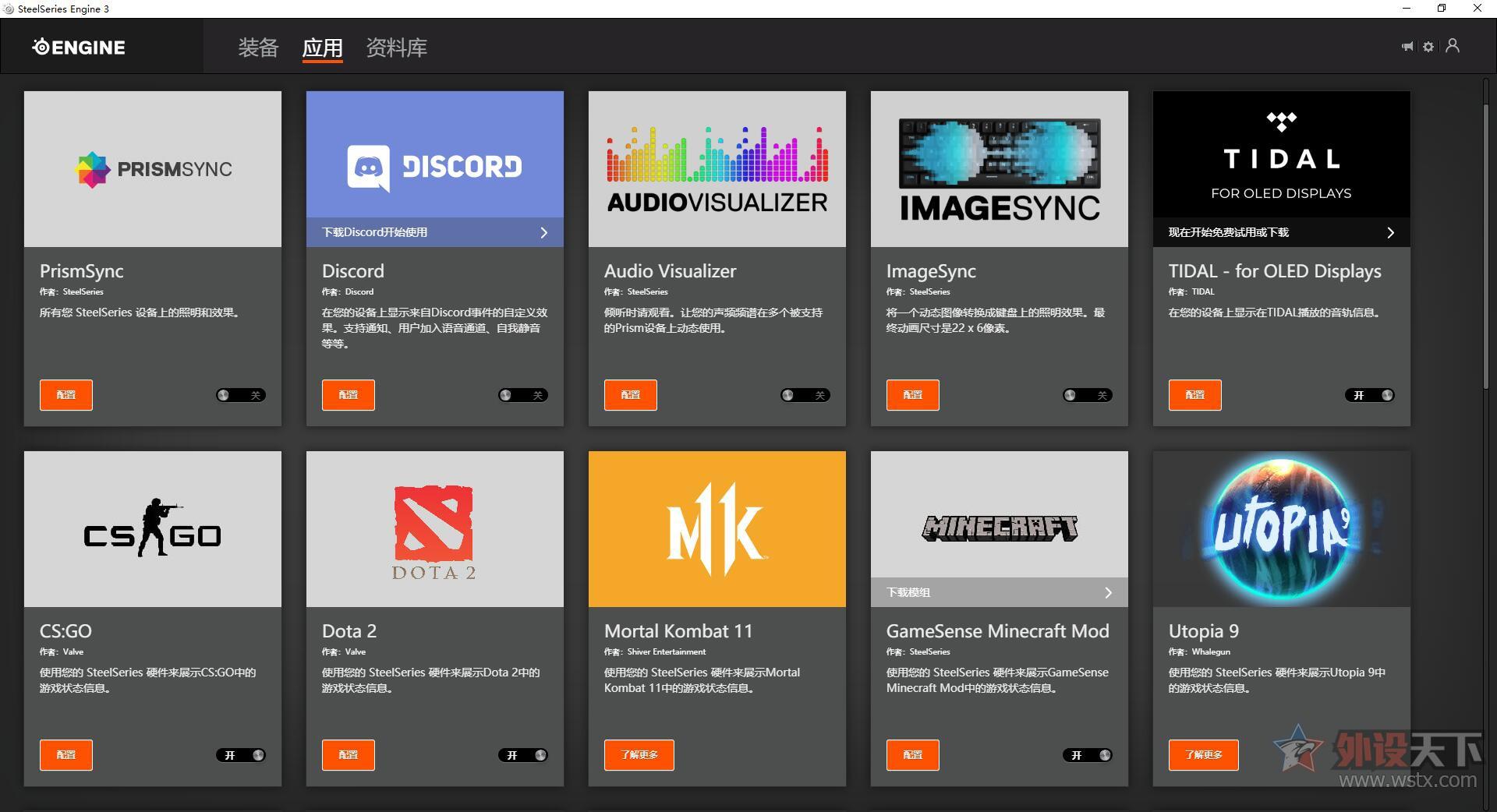1497x812 pixels.
Task: Click the PrismSync logo thumbnail
Action: [x=153, y=169]
